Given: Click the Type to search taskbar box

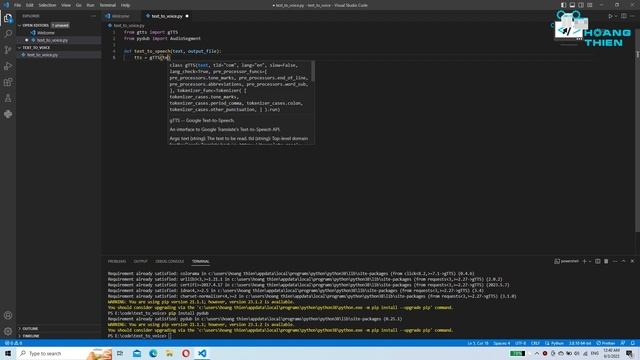Looking at the screenshot, I should click(x=65, y=353).
